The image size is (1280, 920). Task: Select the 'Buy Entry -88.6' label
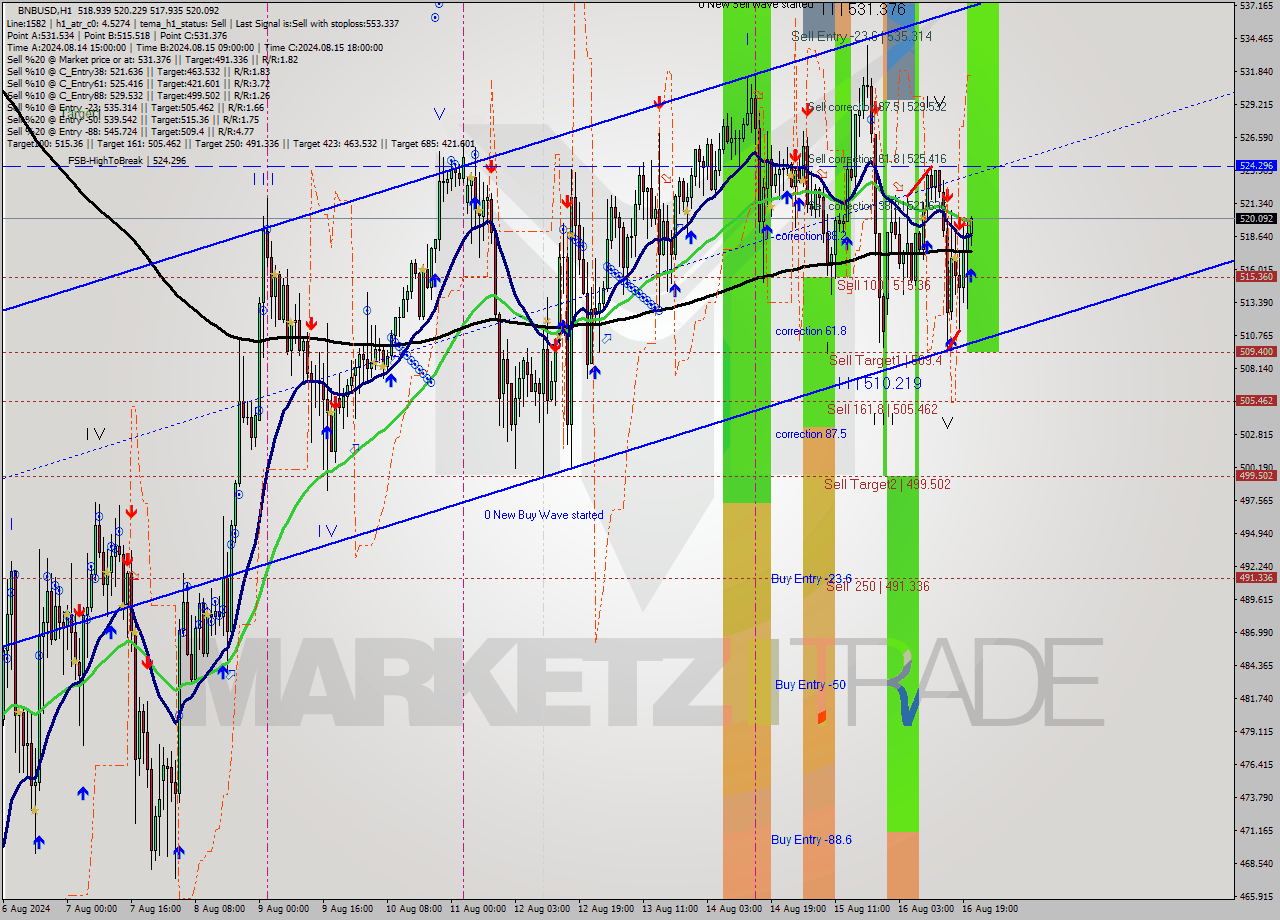811,839
